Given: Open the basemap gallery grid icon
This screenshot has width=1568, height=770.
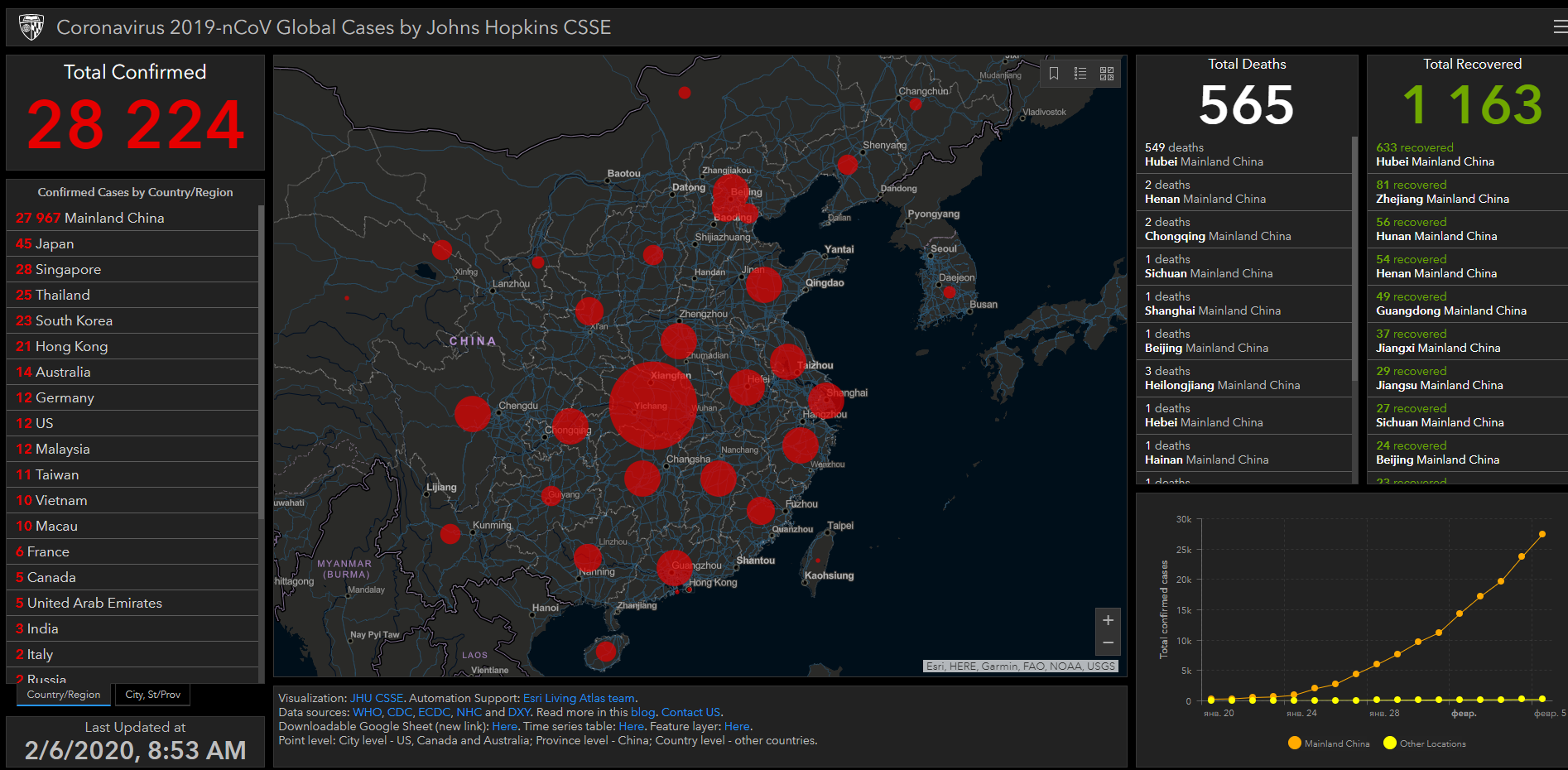Looking at the screenshot, I should 1107,74.
